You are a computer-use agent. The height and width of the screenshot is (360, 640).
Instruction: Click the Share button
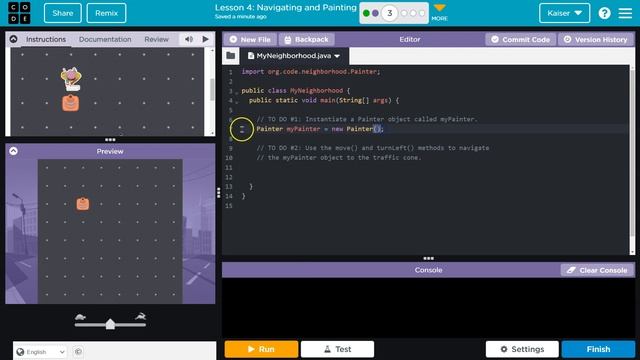click(x=62, y=13)
